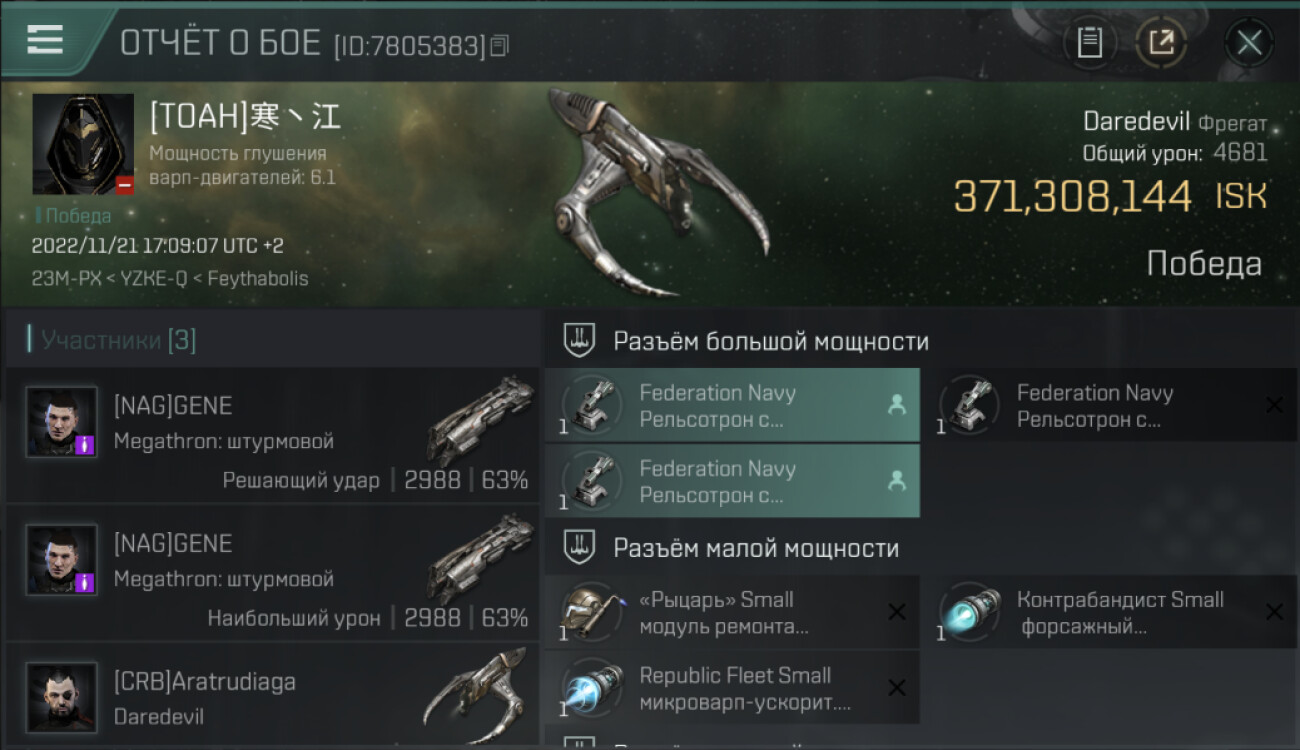The height and width of the screenshot is (750, 1300).
Task: Click the Feythabolis region link
Action: tap(258, 279)
